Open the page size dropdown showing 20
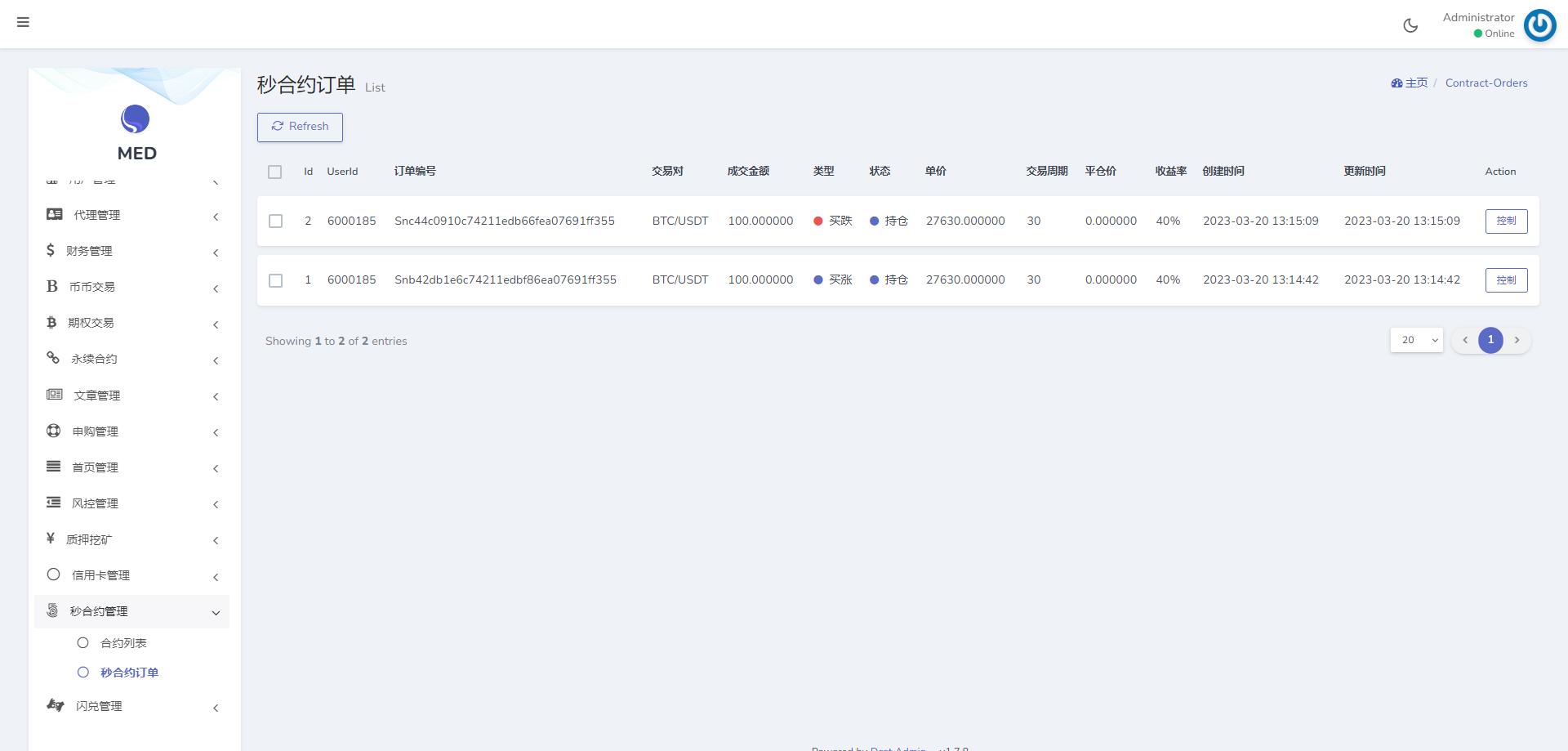 click(x=1417, y=340)
